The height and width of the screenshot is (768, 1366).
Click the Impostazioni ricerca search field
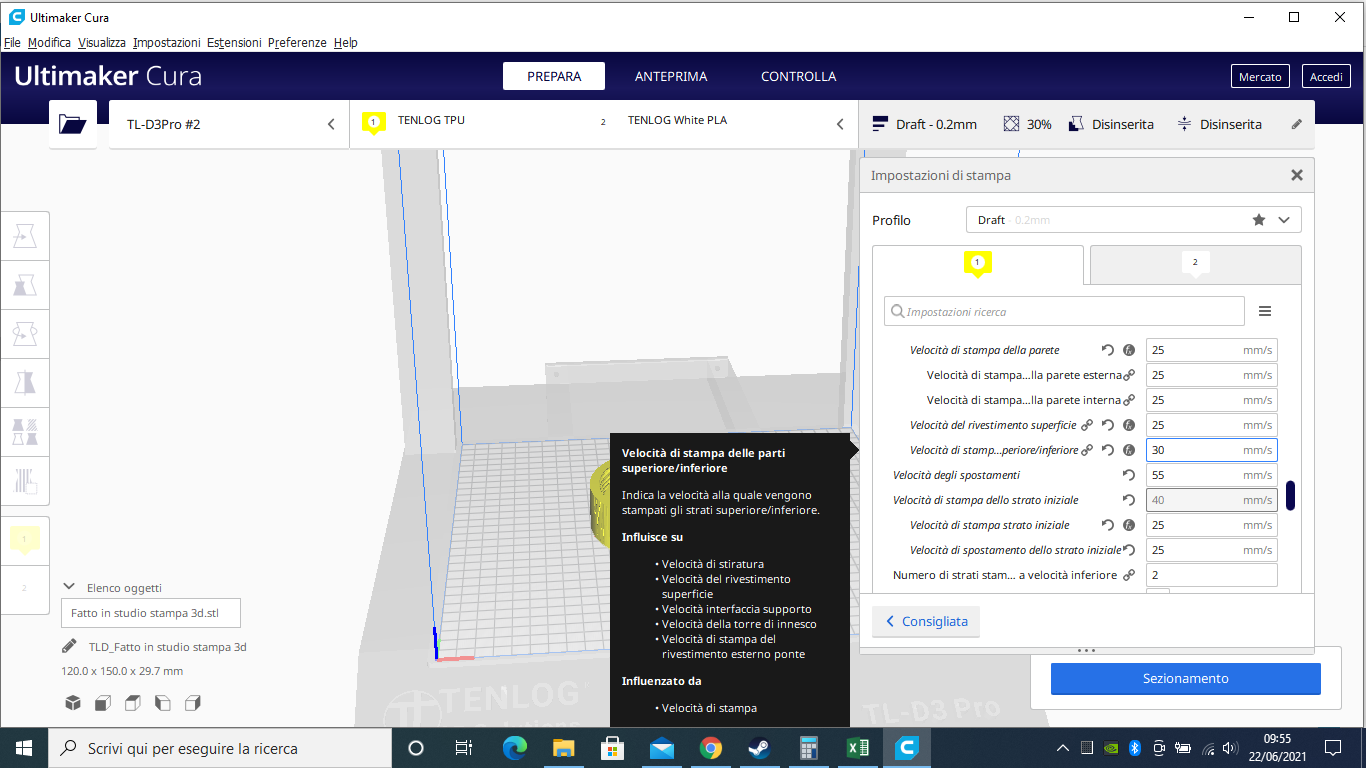(x=1064, y=312)
